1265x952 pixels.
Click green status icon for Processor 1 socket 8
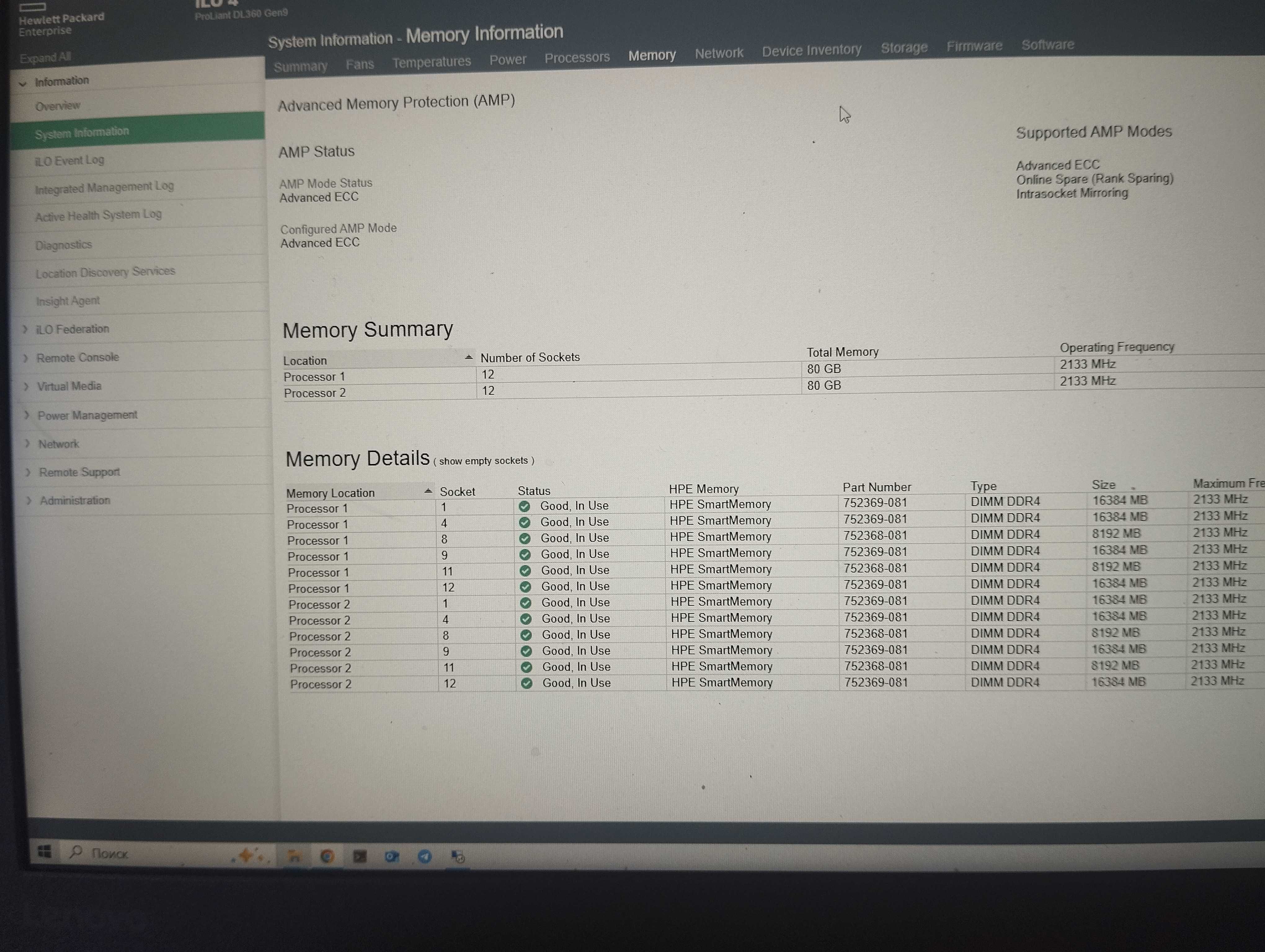point(525,538)
